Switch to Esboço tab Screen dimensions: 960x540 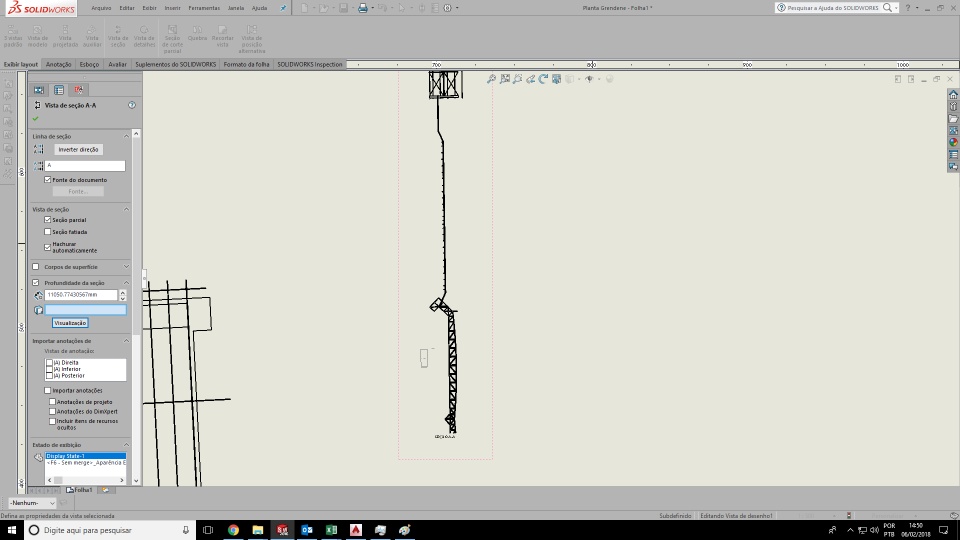89,64
